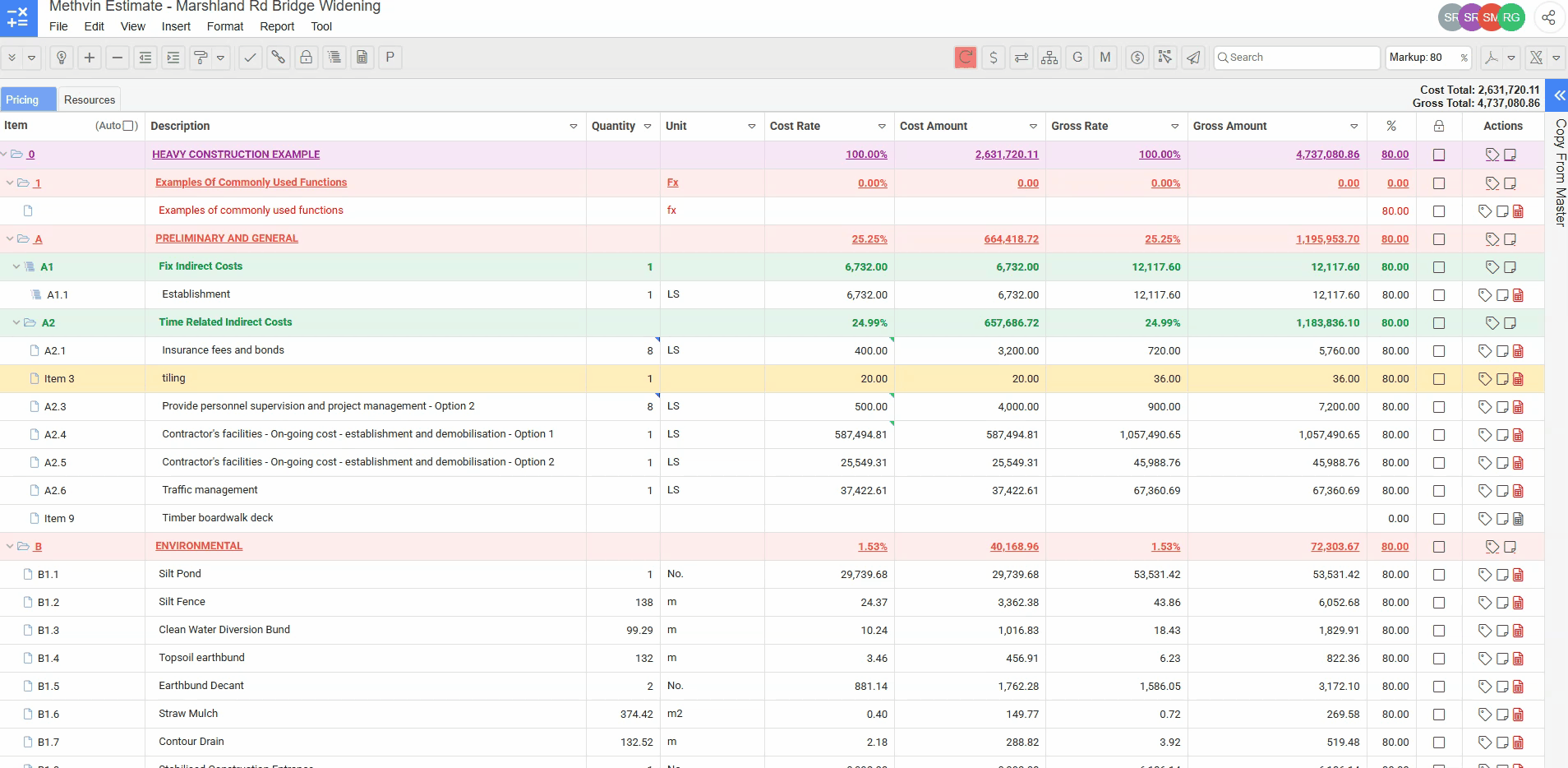Image resolution: width=1568 pixels, height=768 pixels.
Task: Click the paint roller format icon
Action: pyautogui.click(x=200, y=58)
